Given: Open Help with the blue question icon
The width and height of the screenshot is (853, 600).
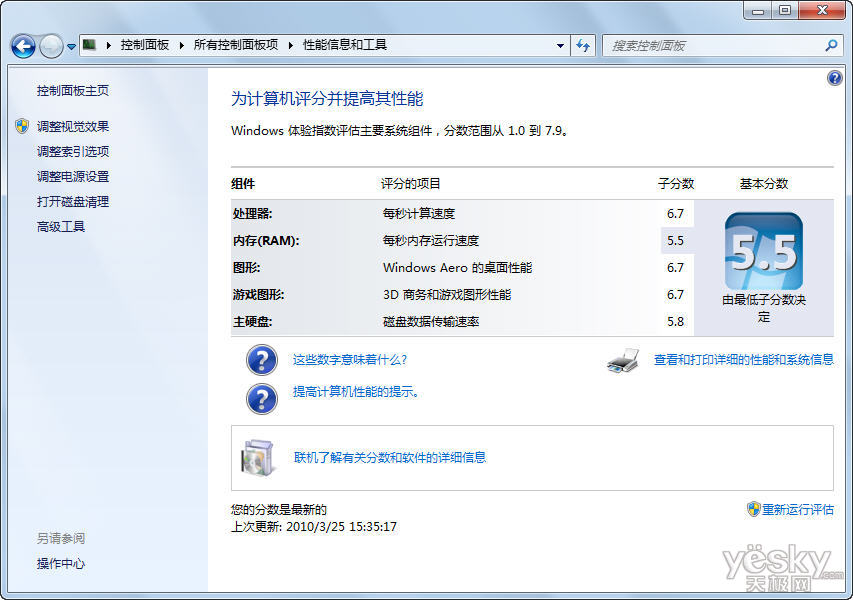Looking at the screenshot, I should (834, 78).
